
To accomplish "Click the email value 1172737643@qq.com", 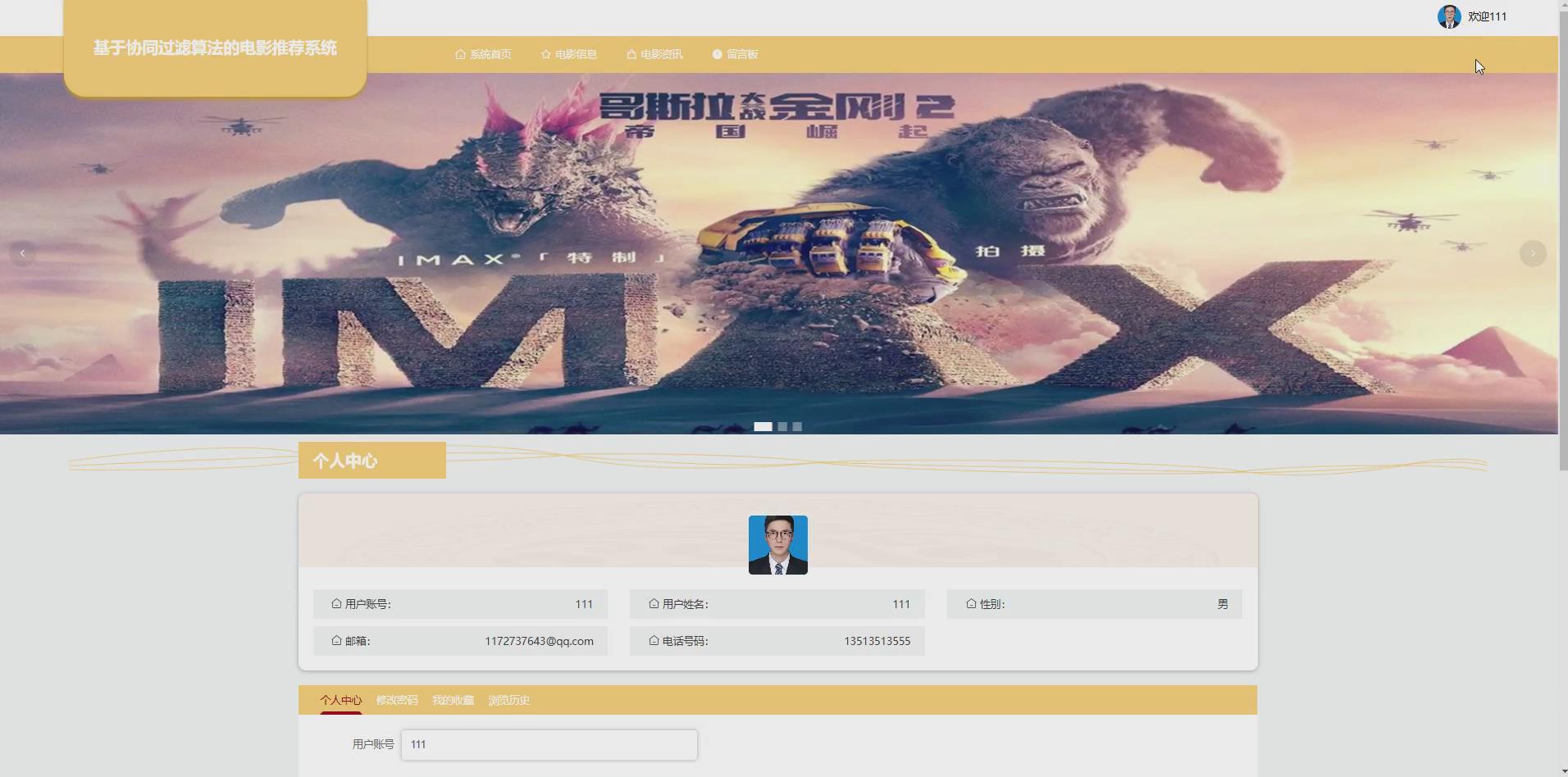I will point(539,641).
